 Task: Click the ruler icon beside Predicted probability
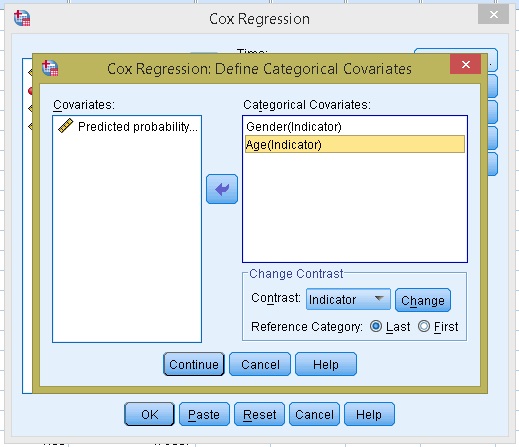coord(66,126)
